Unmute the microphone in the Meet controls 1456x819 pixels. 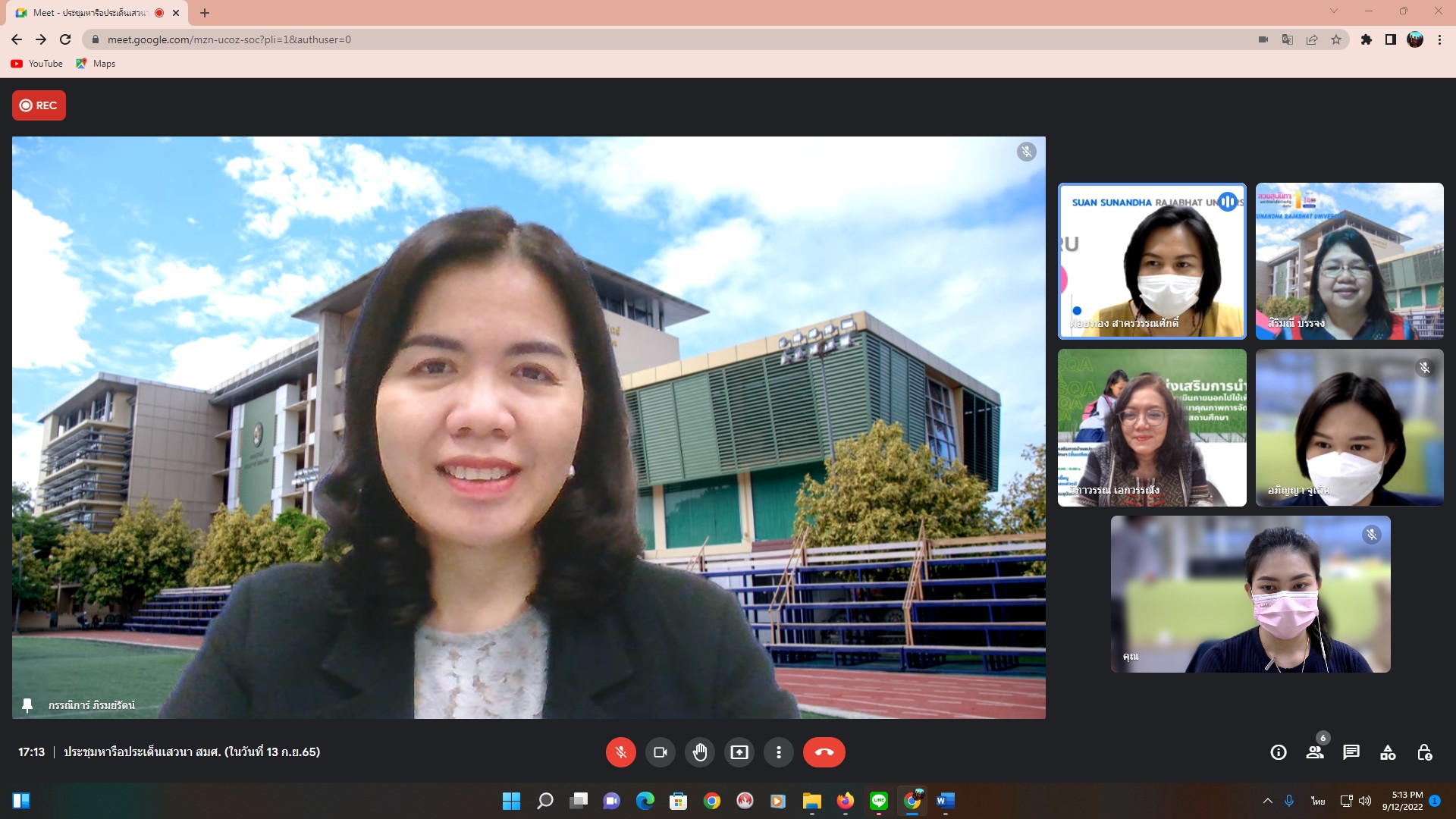(620, 752)
